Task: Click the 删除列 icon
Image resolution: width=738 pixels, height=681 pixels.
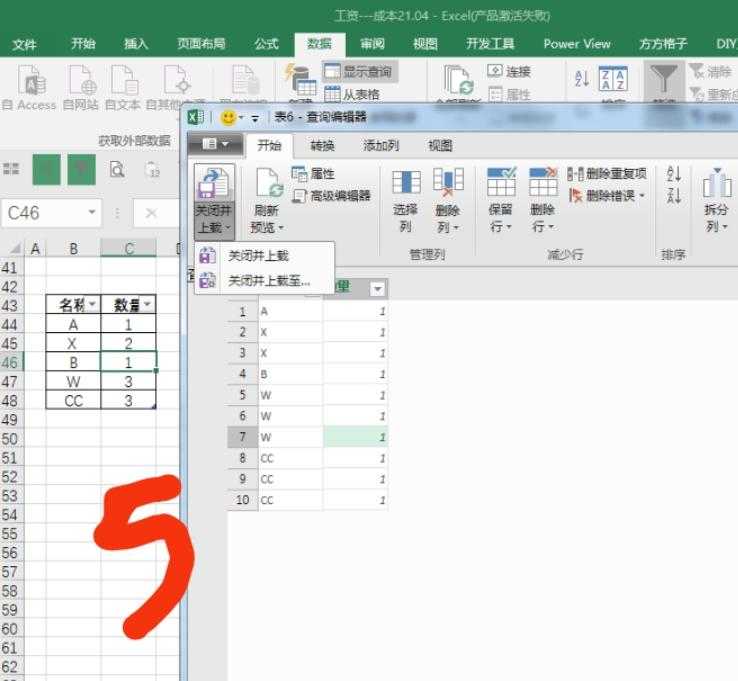Action: [448, 183]
